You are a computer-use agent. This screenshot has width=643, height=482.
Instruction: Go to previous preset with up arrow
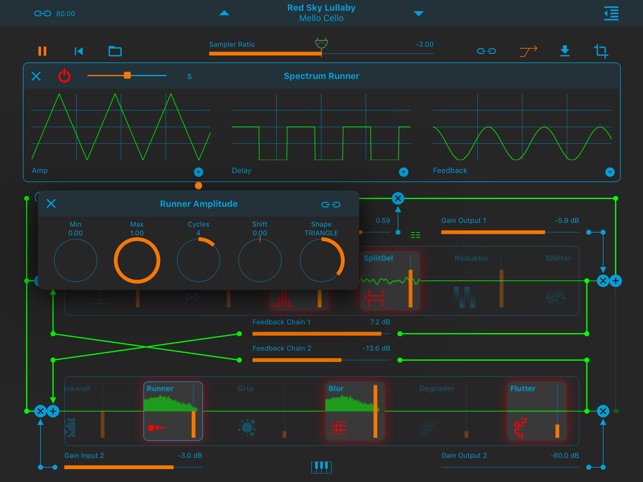click(x=224, y=13)
